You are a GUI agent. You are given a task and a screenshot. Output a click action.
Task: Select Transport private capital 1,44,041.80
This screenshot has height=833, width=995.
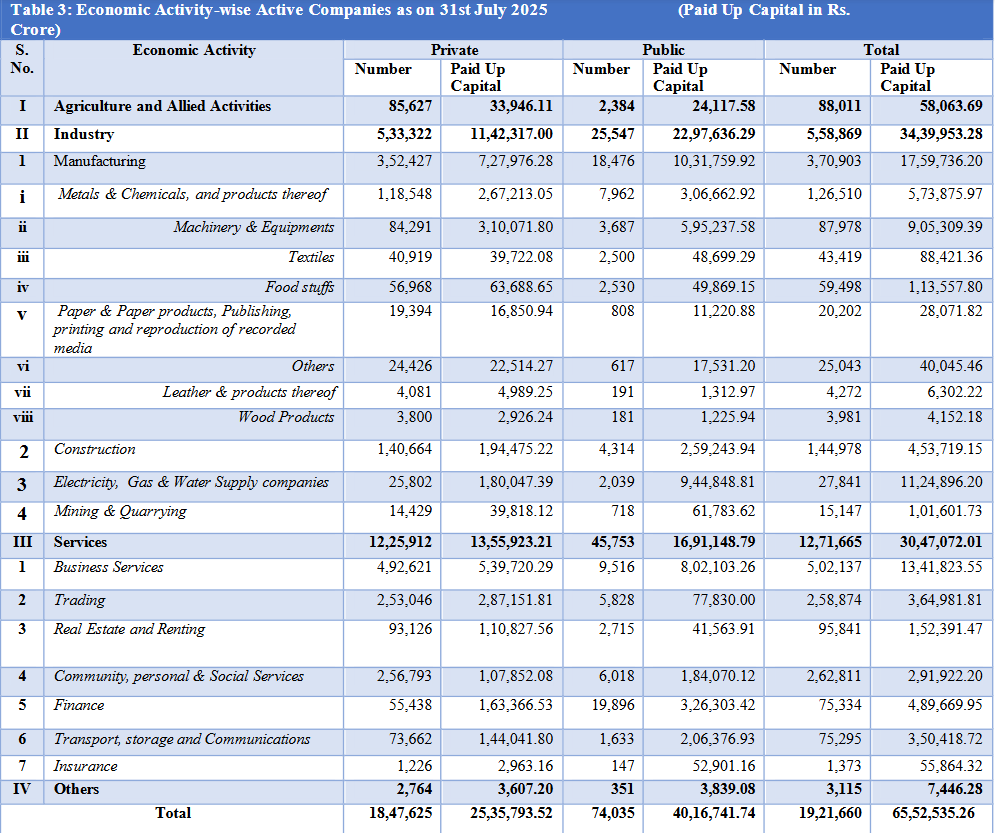click(515, 739)
